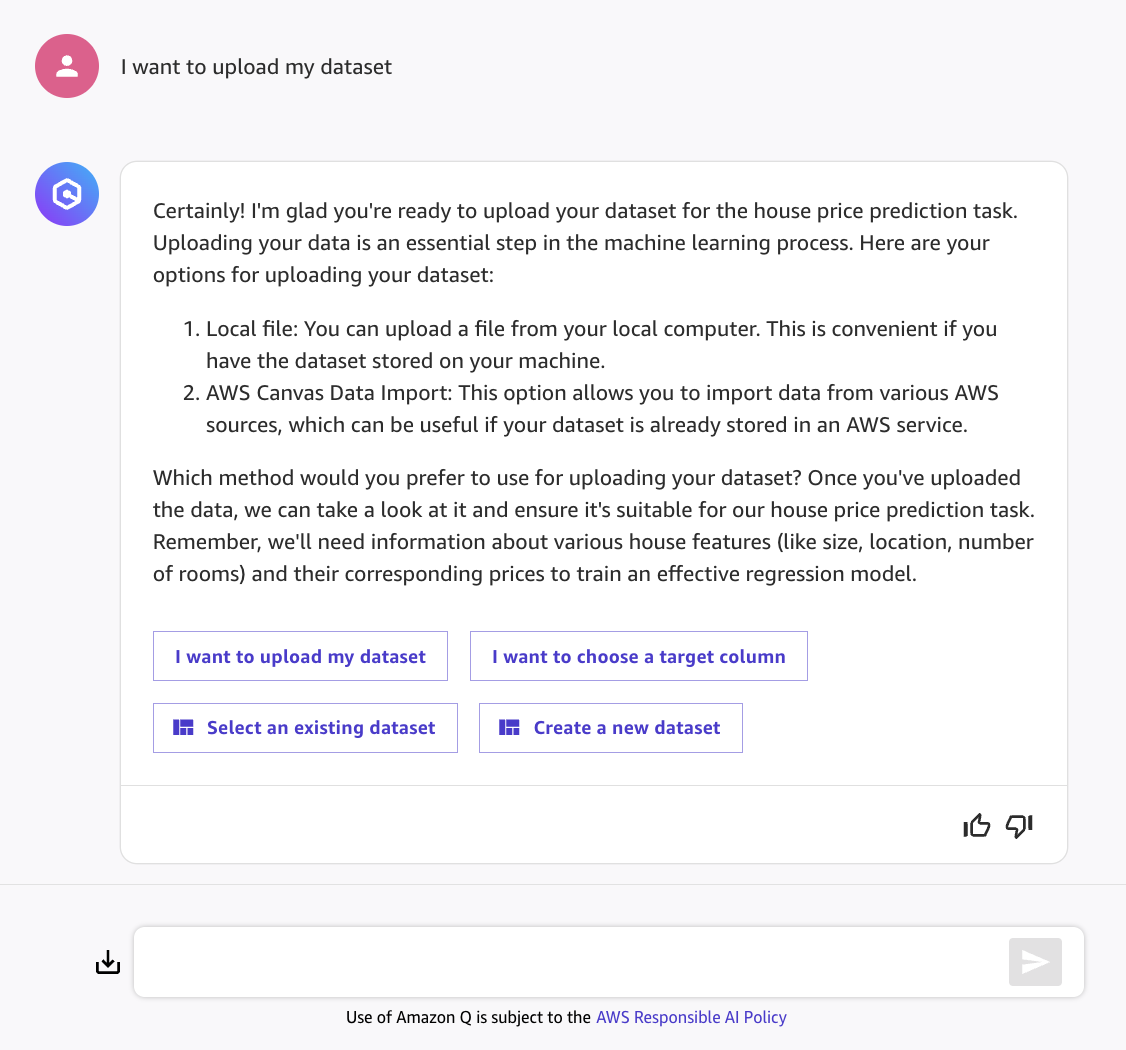Click the send message arrow button
This screenshot has width=1126, height=1050.
coord(1035,962)
